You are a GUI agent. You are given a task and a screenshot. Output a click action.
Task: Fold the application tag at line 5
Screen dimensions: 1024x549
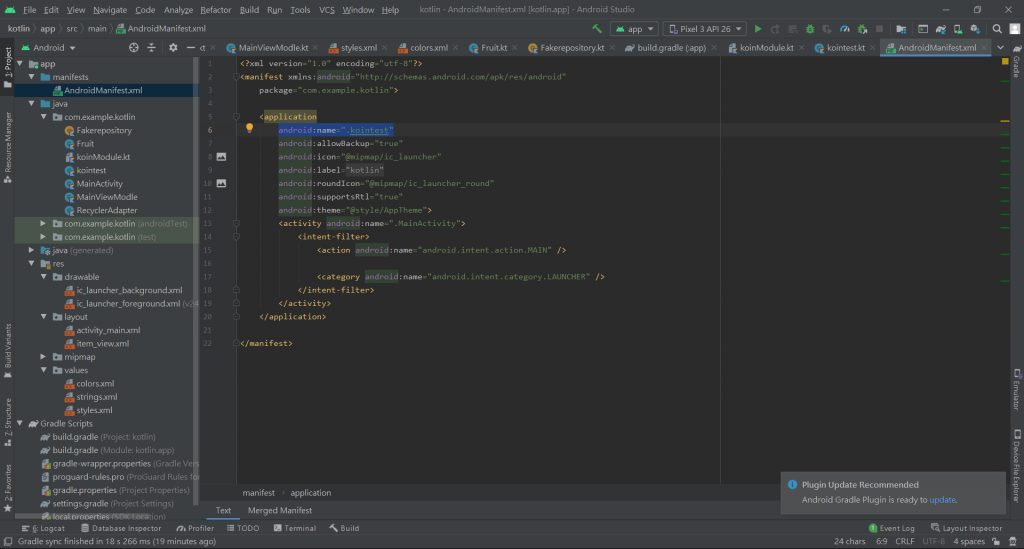(x=236, y=117)
